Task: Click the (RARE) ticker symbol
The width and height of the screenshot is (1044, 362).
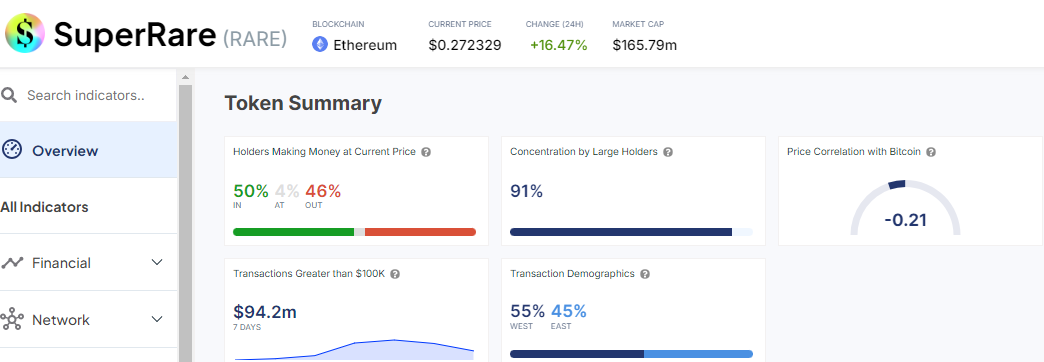Action: pos(255,39)
